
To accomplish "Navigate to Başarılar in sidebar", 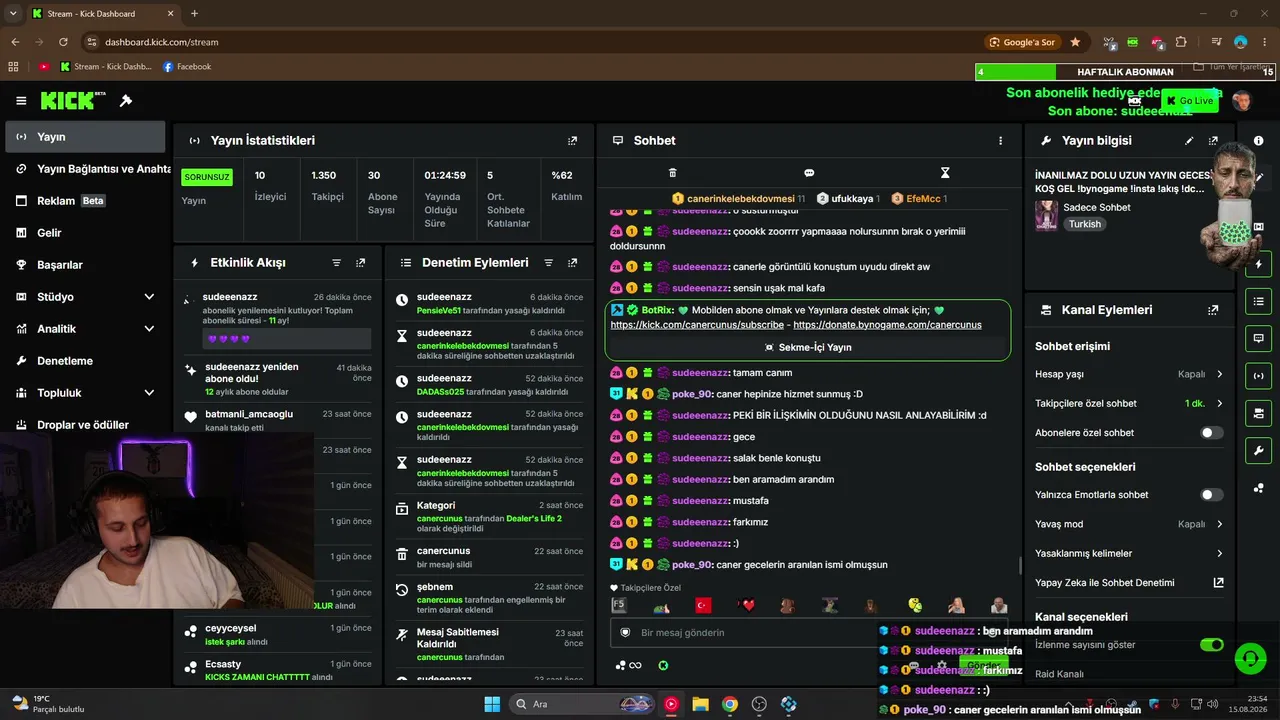I will point(85,265).
